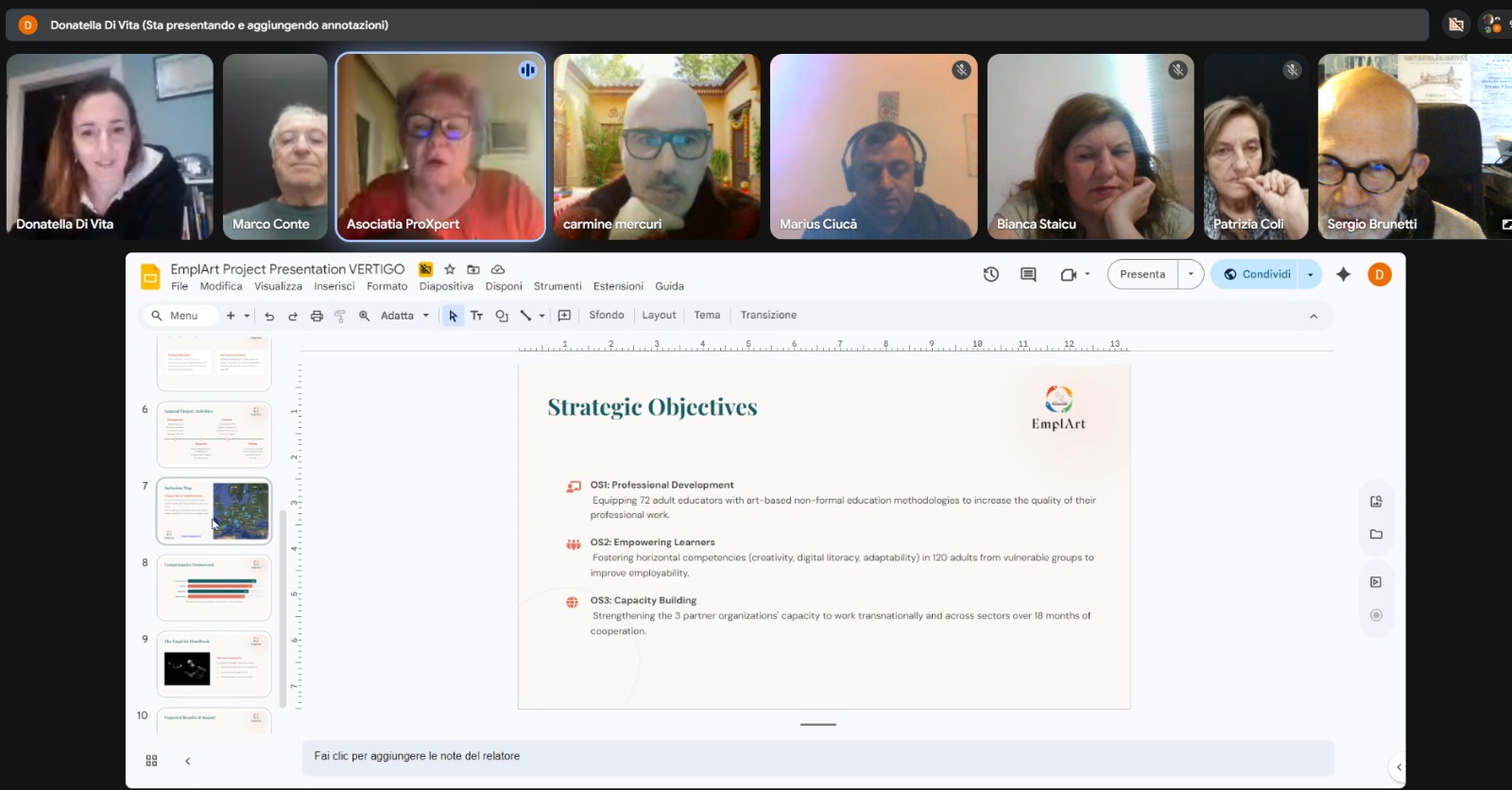Click the Sfondo button
This screenshot has width=1512, height=790.
click(606, 316)
